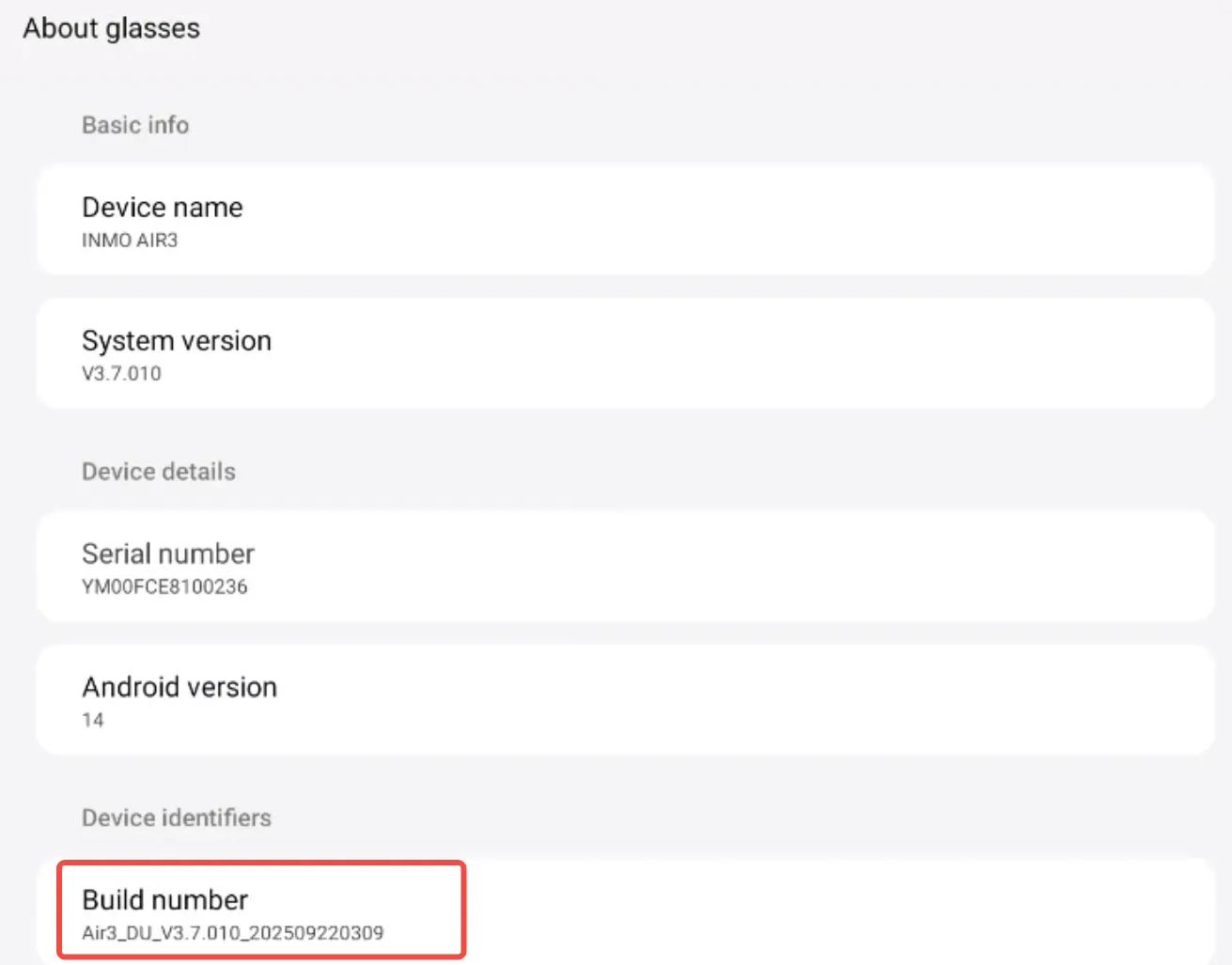Click serial number value YM00FCE8100236
The width and height of the screenshot is (1232, 965).
click(x=164, y=587)
